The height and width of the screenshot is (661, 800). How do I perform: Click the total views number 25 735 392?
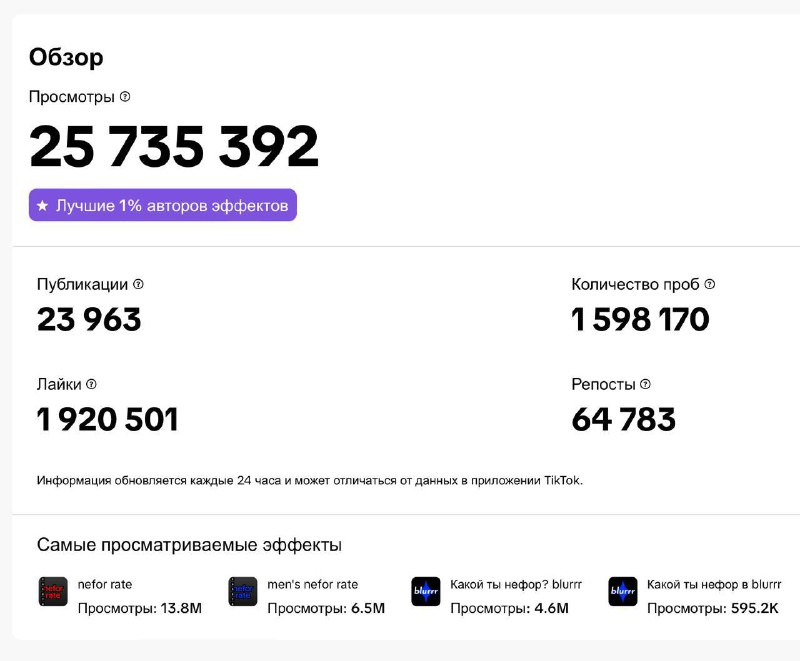pyautogui.click(x=174, y=146)
